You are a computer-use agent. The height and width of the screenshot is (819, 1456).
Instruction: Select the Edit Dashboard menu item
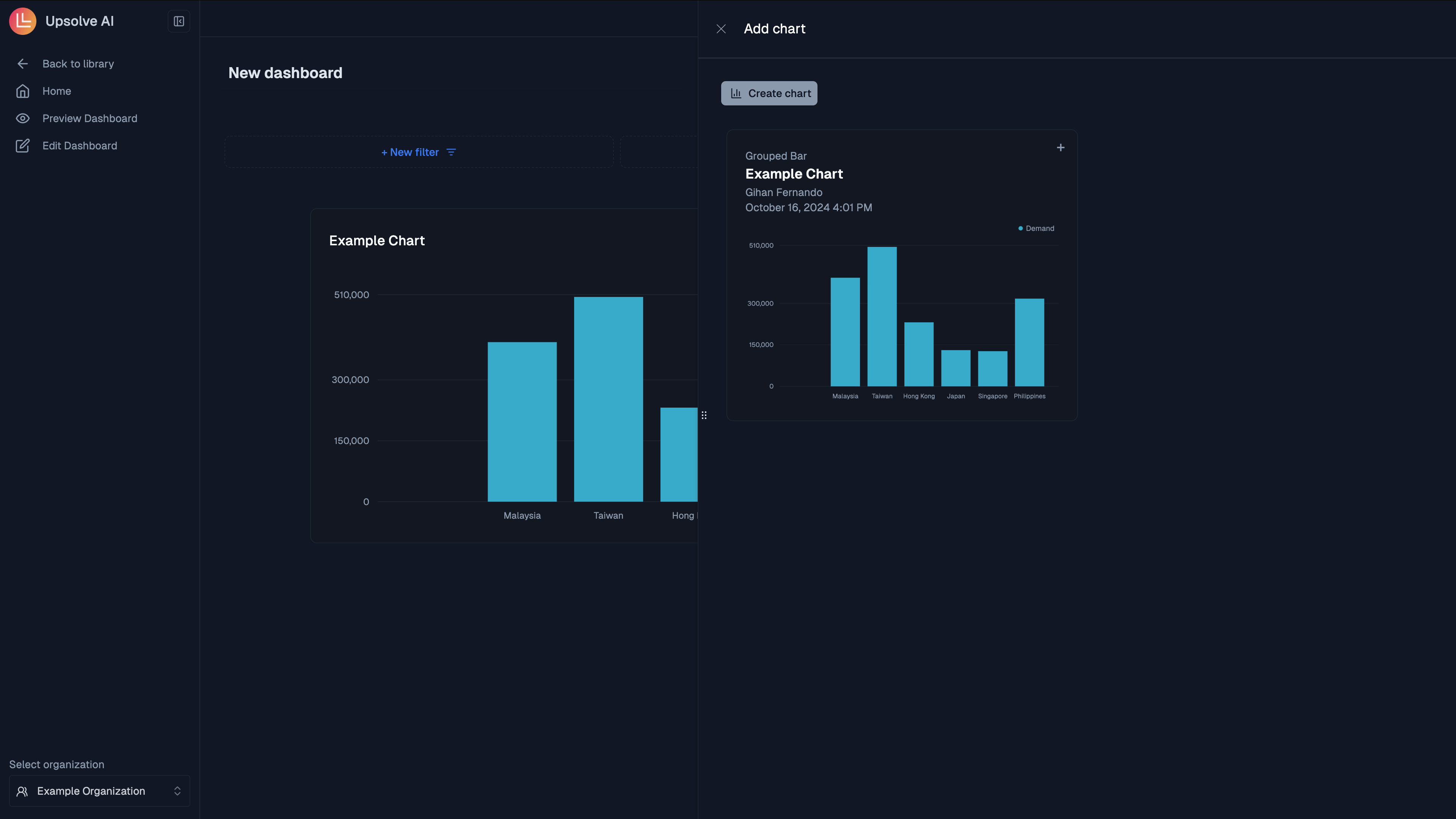tap(80, 145)
